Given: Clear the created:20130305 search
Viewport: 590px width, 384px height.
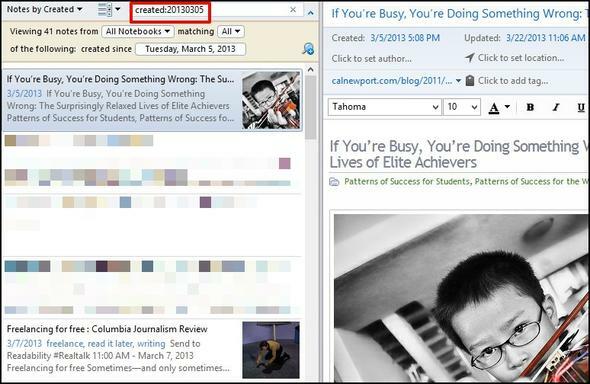Looking at the screenshot, I should click(x=293, y=10).
